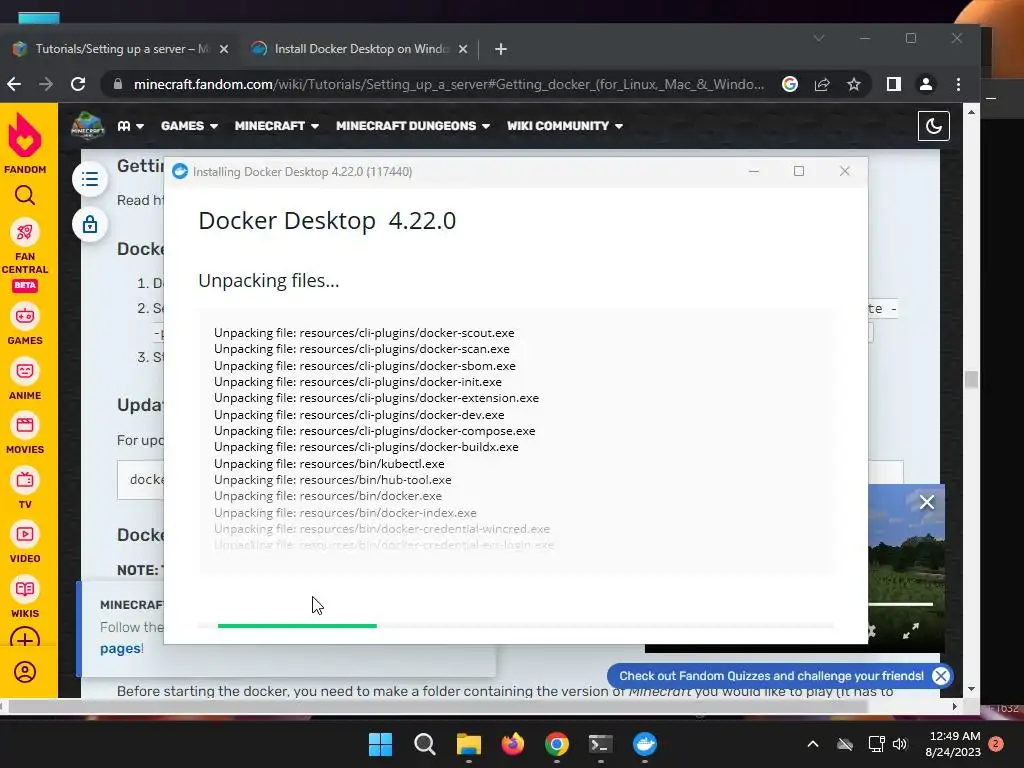Open Chrome tab search chevron
Image resolution: width=1024 pixels, height=768 pixels.
pos(819,38)
